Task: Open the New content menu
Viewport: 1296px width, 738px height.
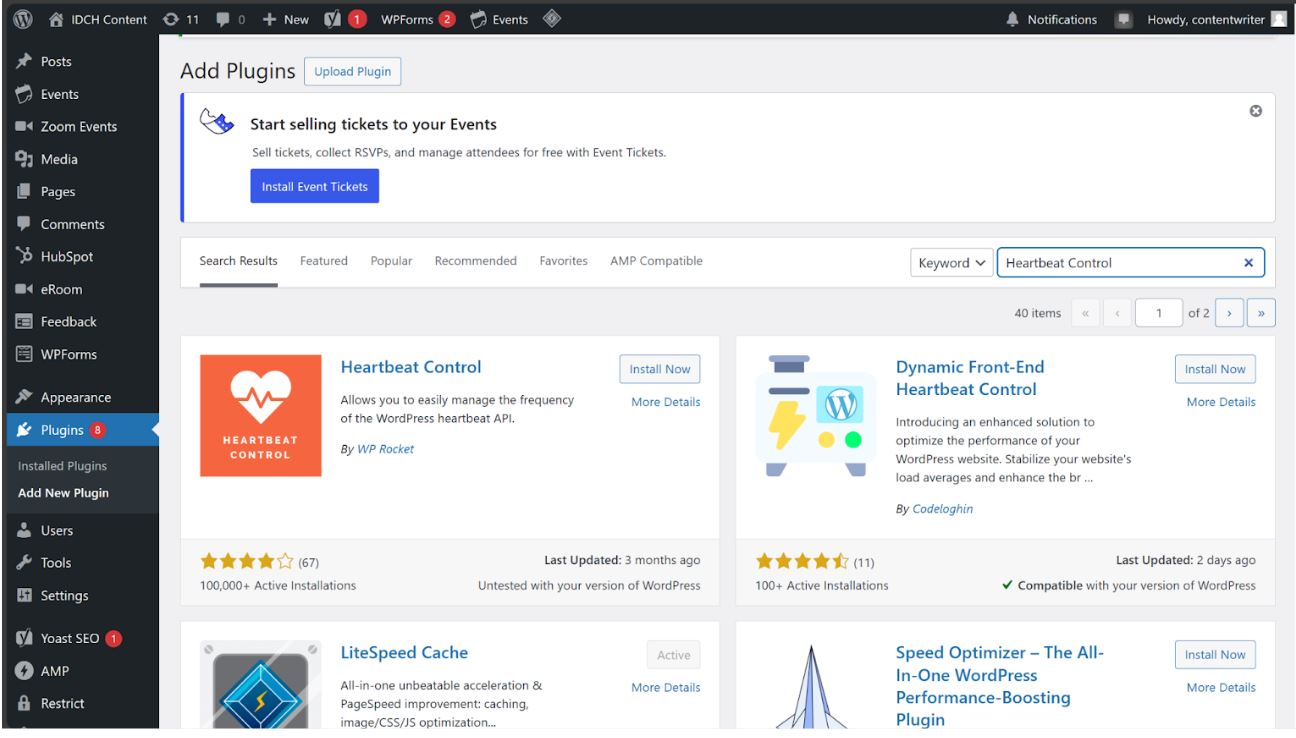Action: click(x=286, y=19)
